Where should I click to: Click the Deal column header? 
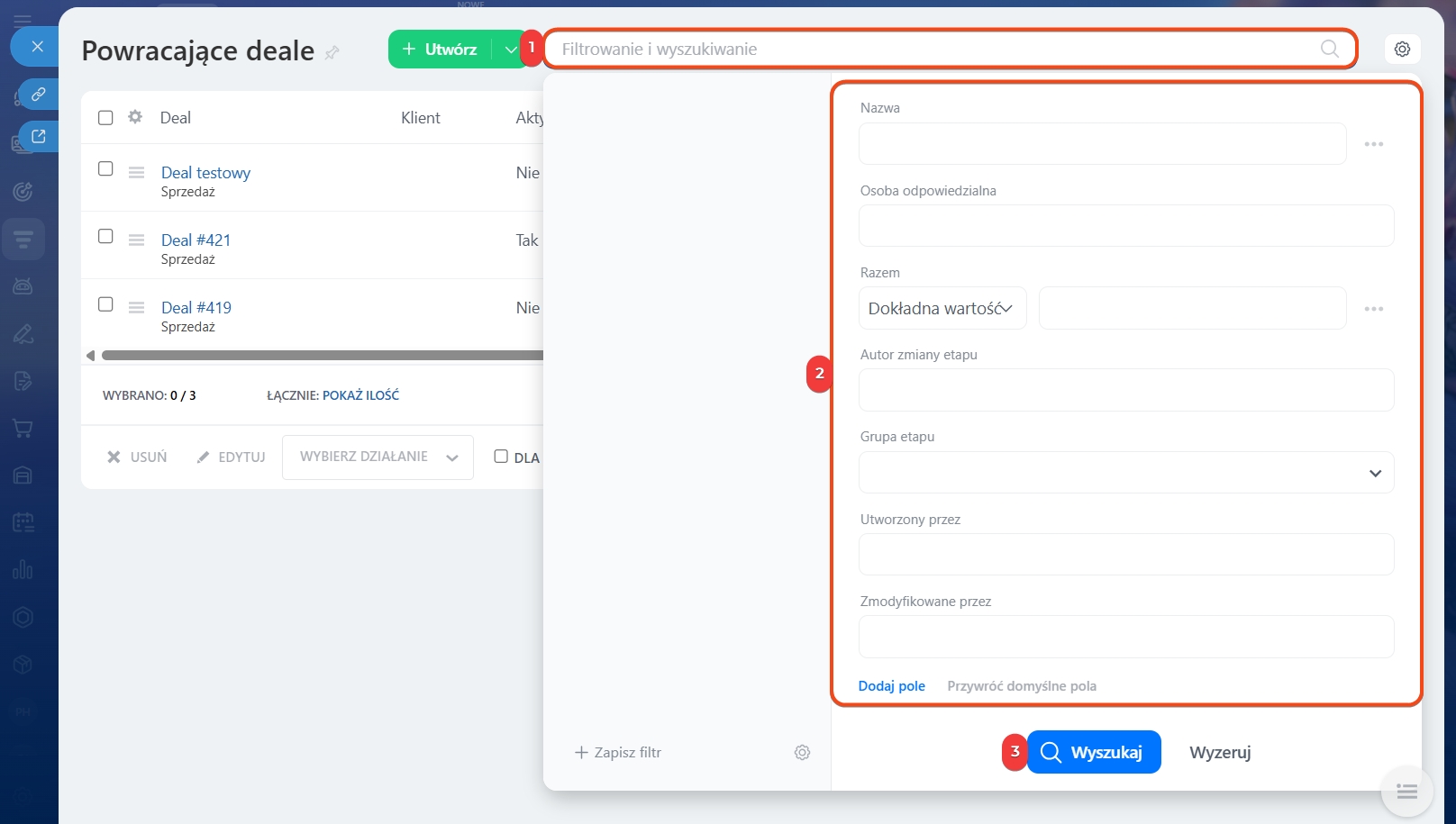pyautogui.click(x=176, y=118)
